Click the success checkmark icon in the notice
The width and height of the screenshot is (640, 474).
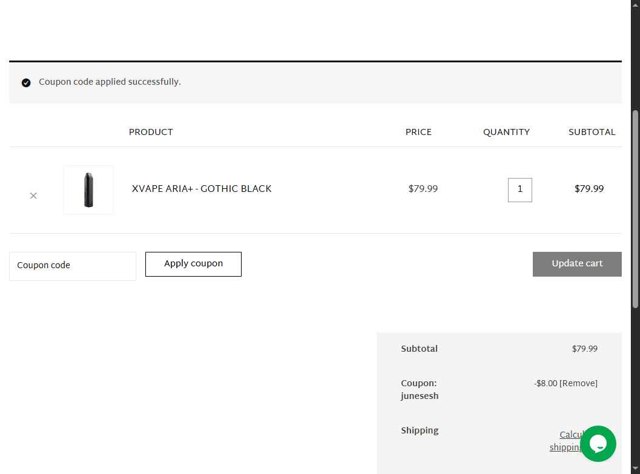pos(26,83)
